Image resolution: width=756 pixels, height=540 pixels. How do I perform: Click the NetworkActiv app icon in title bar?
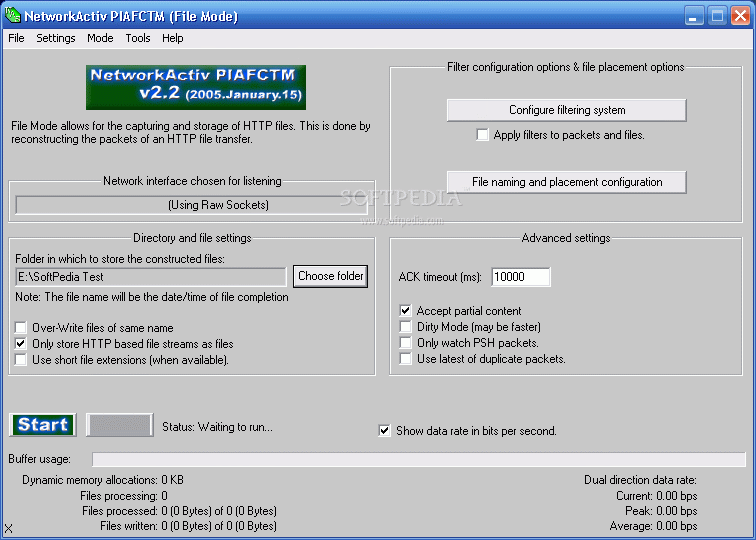12,15
